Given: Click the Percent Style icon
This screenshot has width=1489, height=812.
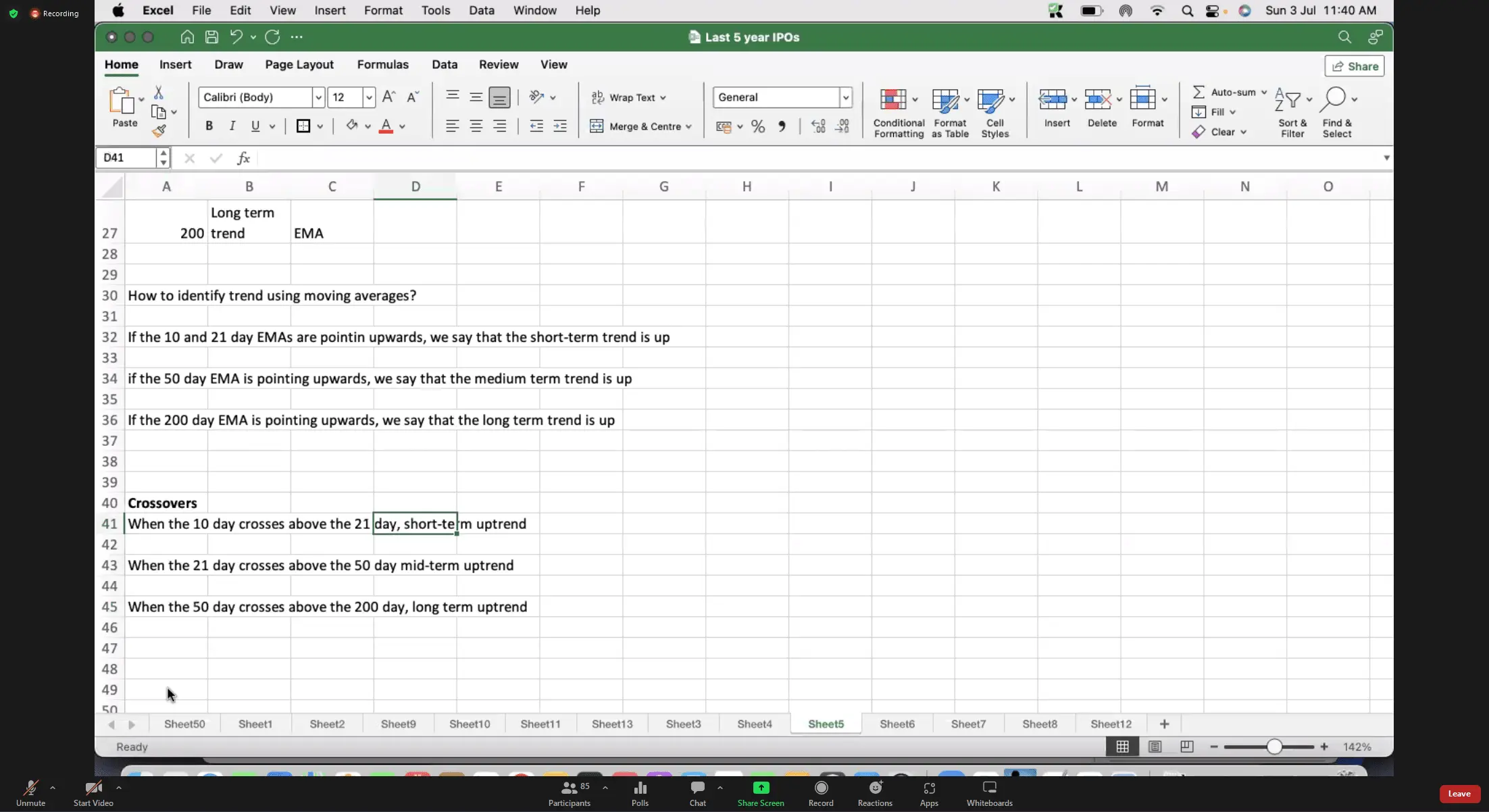Looking at the screenshot, I should (758, 126).
